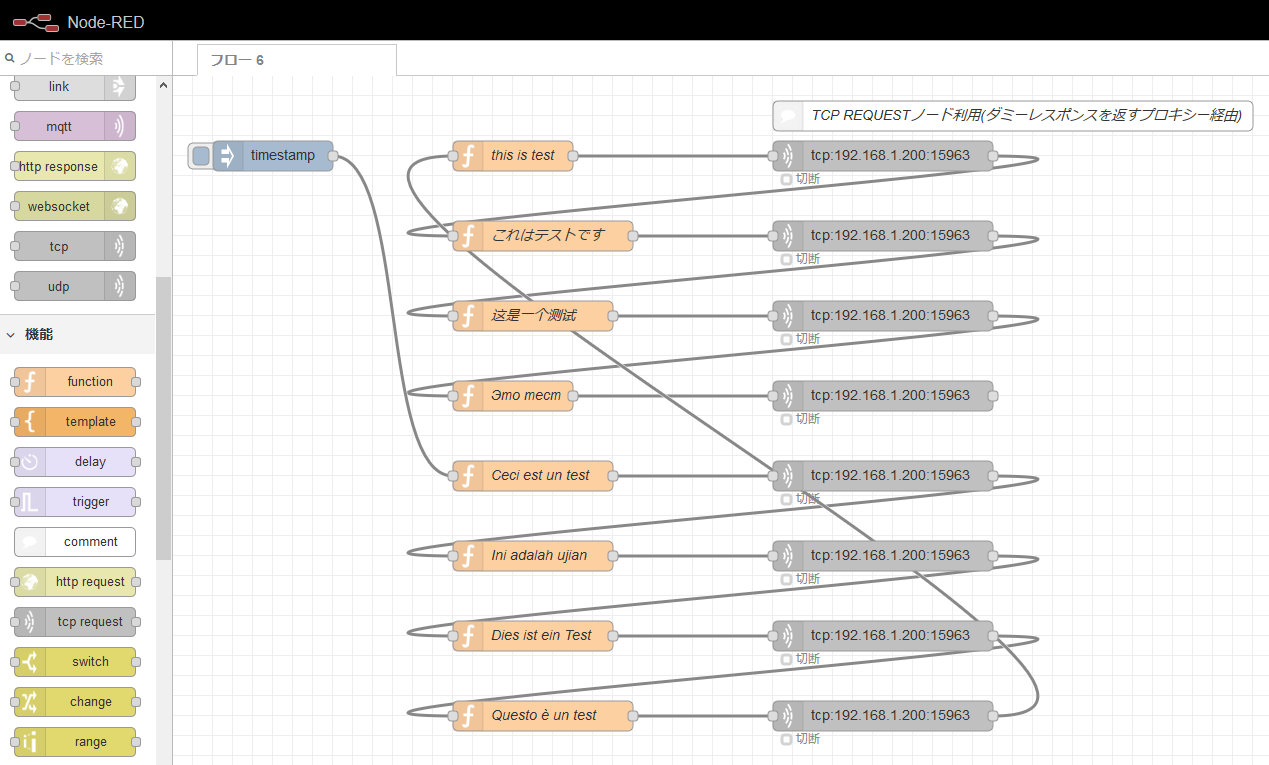This screenshot has height=765, width=1269.
Task: Select tcp node beside '这是一个测试'
Action: tap(883, 316)
